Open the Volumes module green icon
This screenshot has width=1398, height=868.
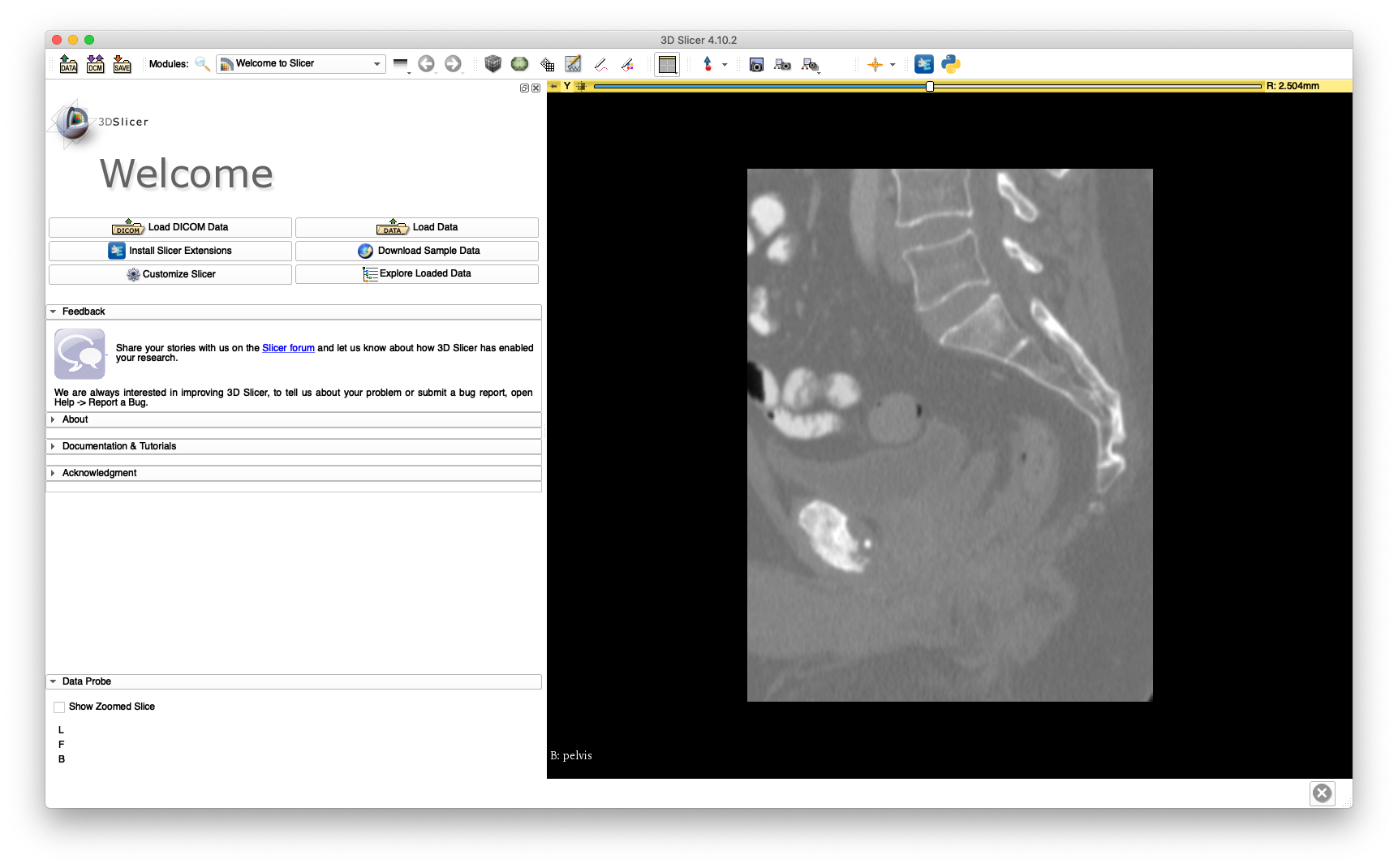pos(519,64)
